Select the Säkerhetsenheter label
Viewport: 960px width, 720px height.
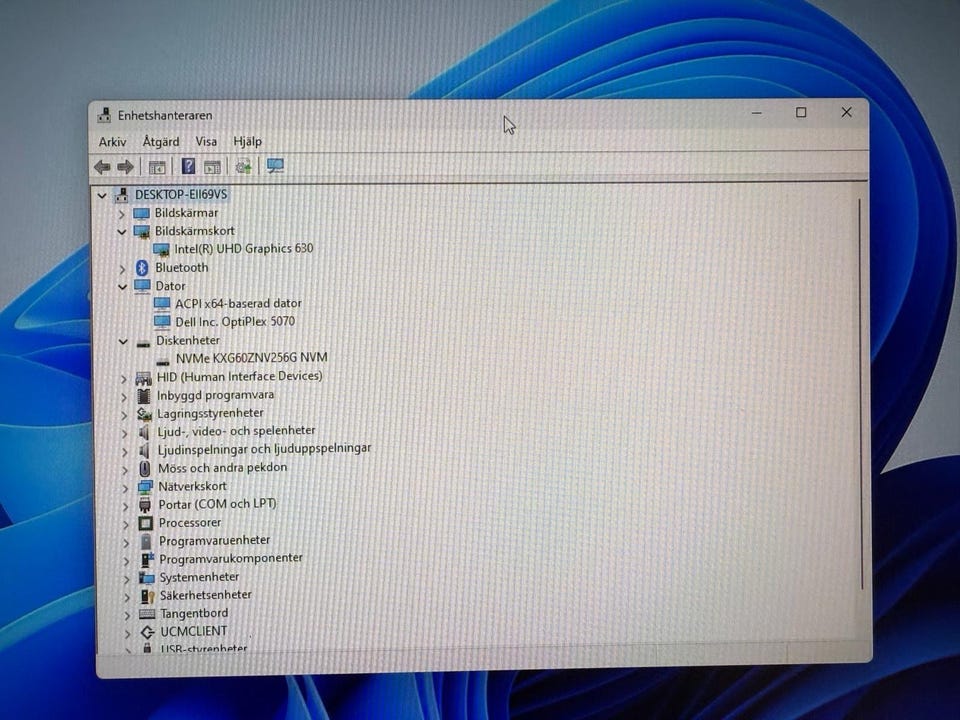206,595
